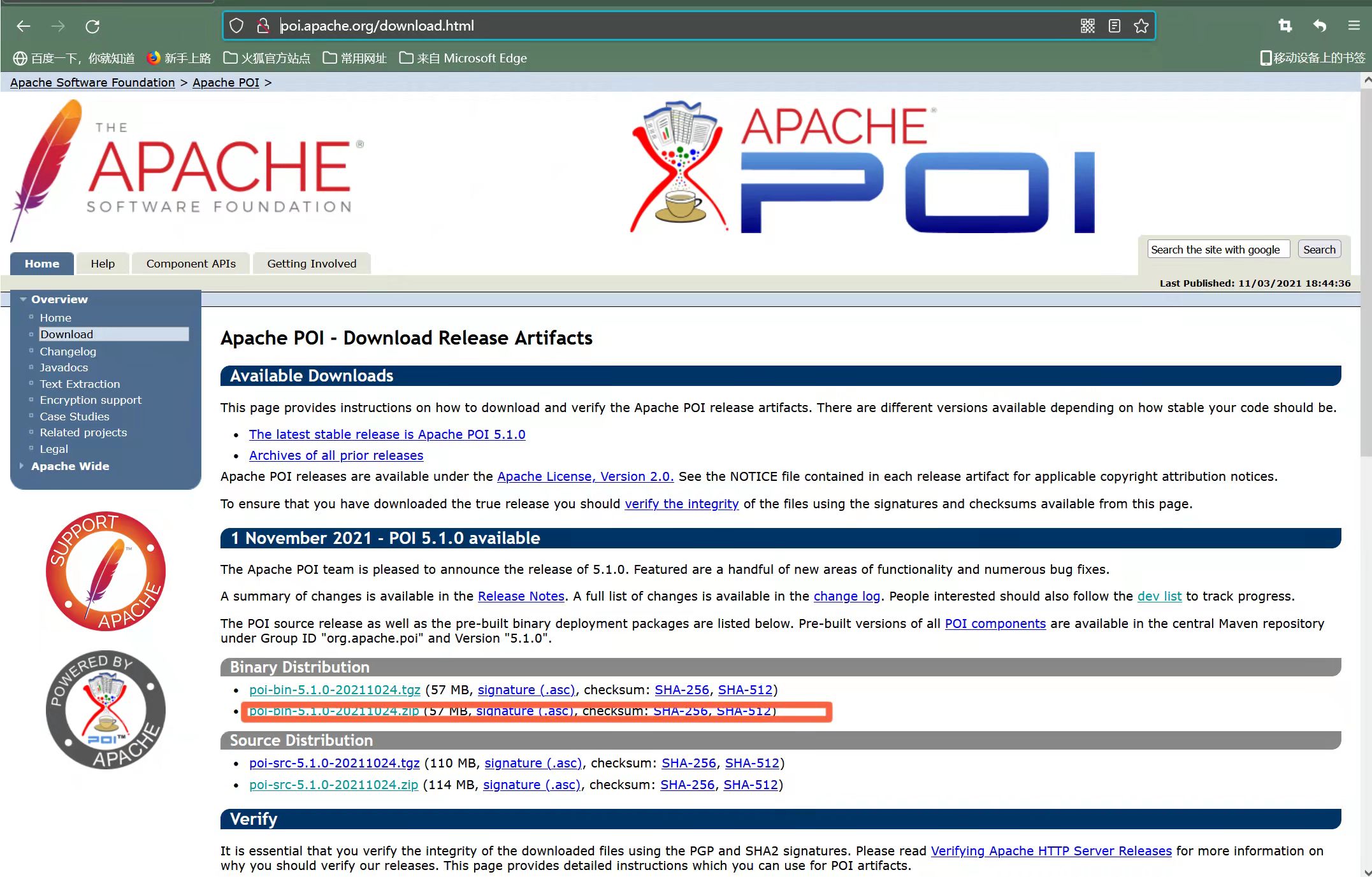
Task: Open the Apache License, Version 2.0 link
Action: point(585,476)
